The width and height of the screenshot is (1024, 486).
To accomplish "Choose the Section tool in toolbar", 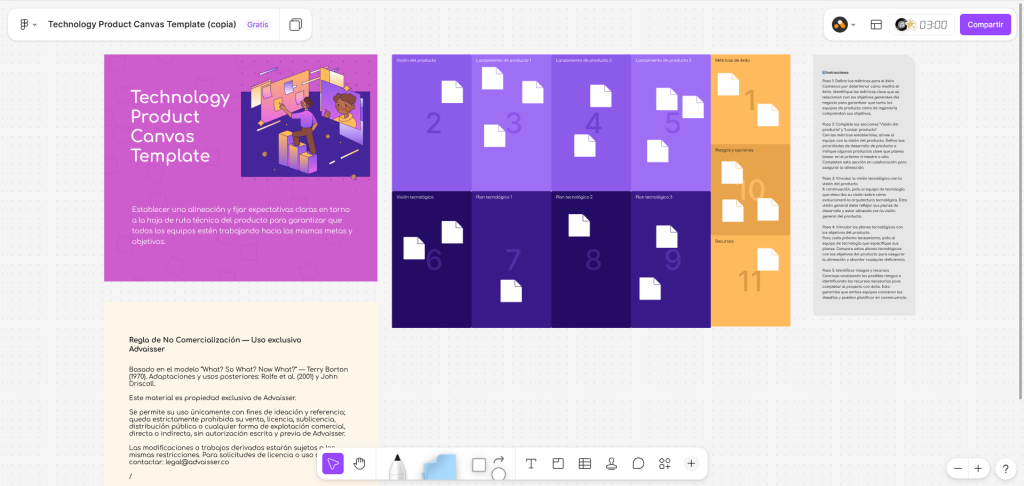I will tap(558, 463).
